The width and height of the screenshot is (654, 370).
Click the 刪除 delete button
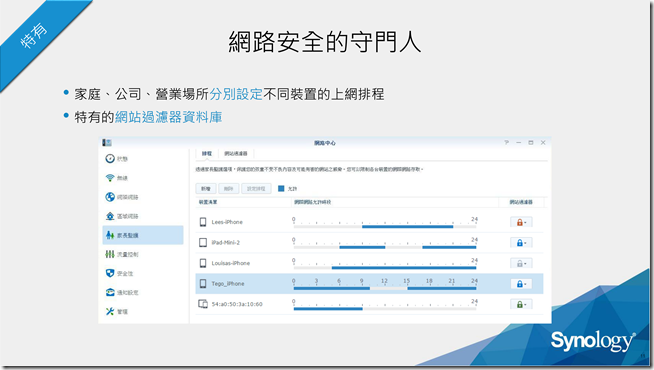click(229, 189)
